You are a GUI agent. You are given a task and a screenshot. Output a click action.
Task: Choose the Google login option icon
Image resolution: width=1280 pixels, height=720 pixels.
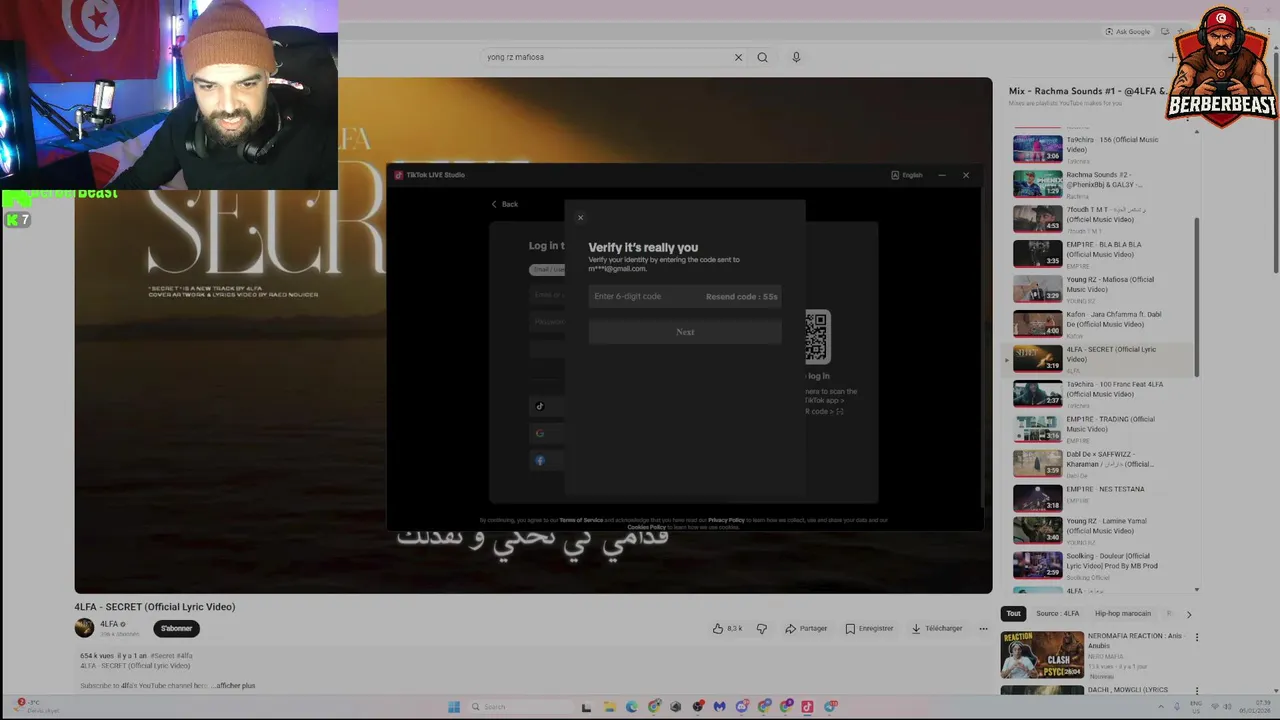point(540,433)
